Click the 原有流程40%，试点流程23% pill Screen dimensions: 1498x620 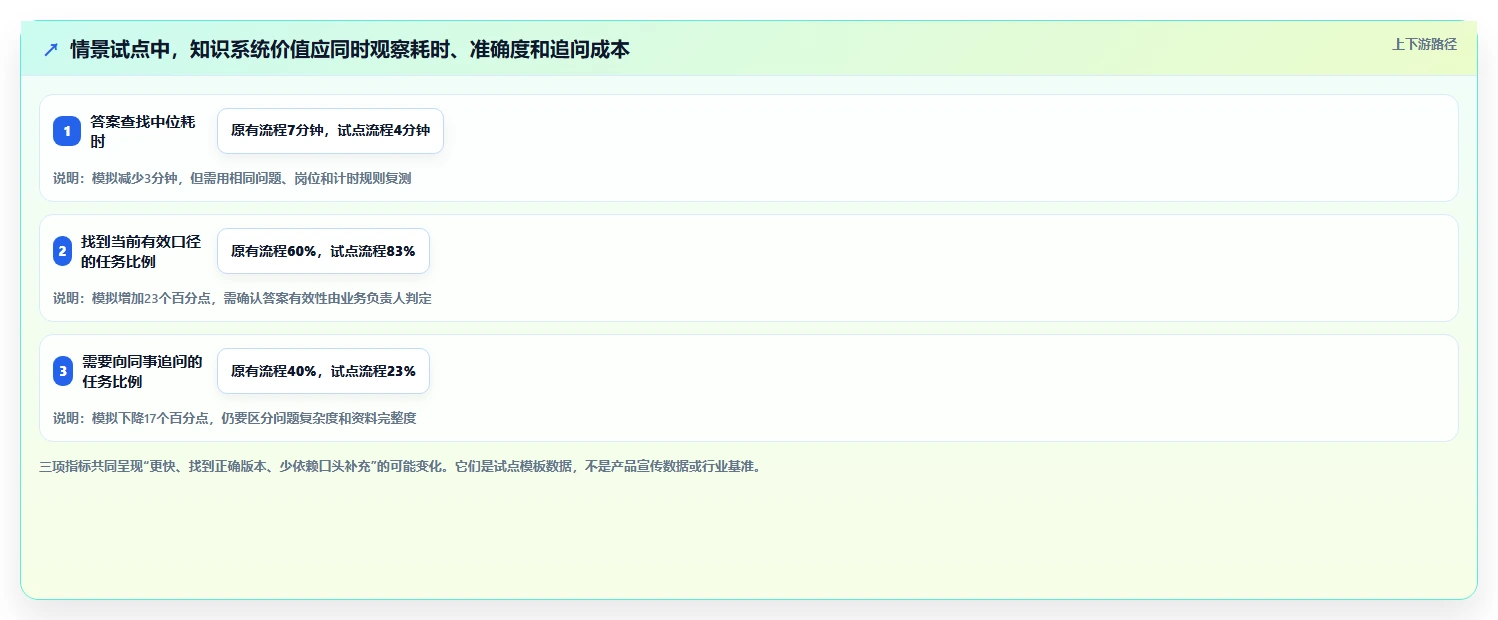pyautogui.click(x=323, y=371)
